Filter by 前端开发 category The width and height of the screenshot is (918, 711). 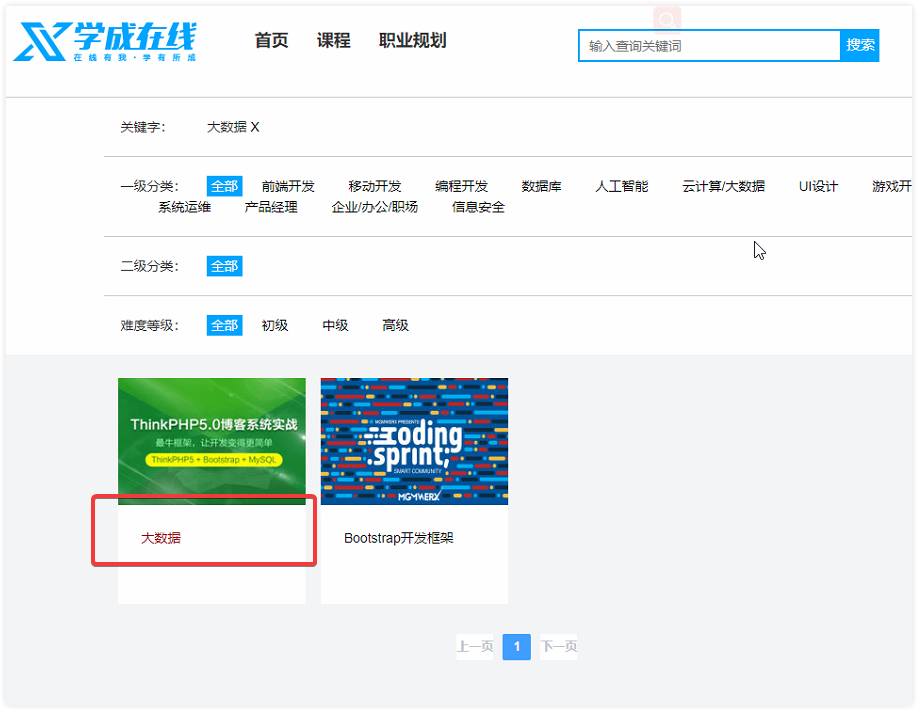point(288,186)
